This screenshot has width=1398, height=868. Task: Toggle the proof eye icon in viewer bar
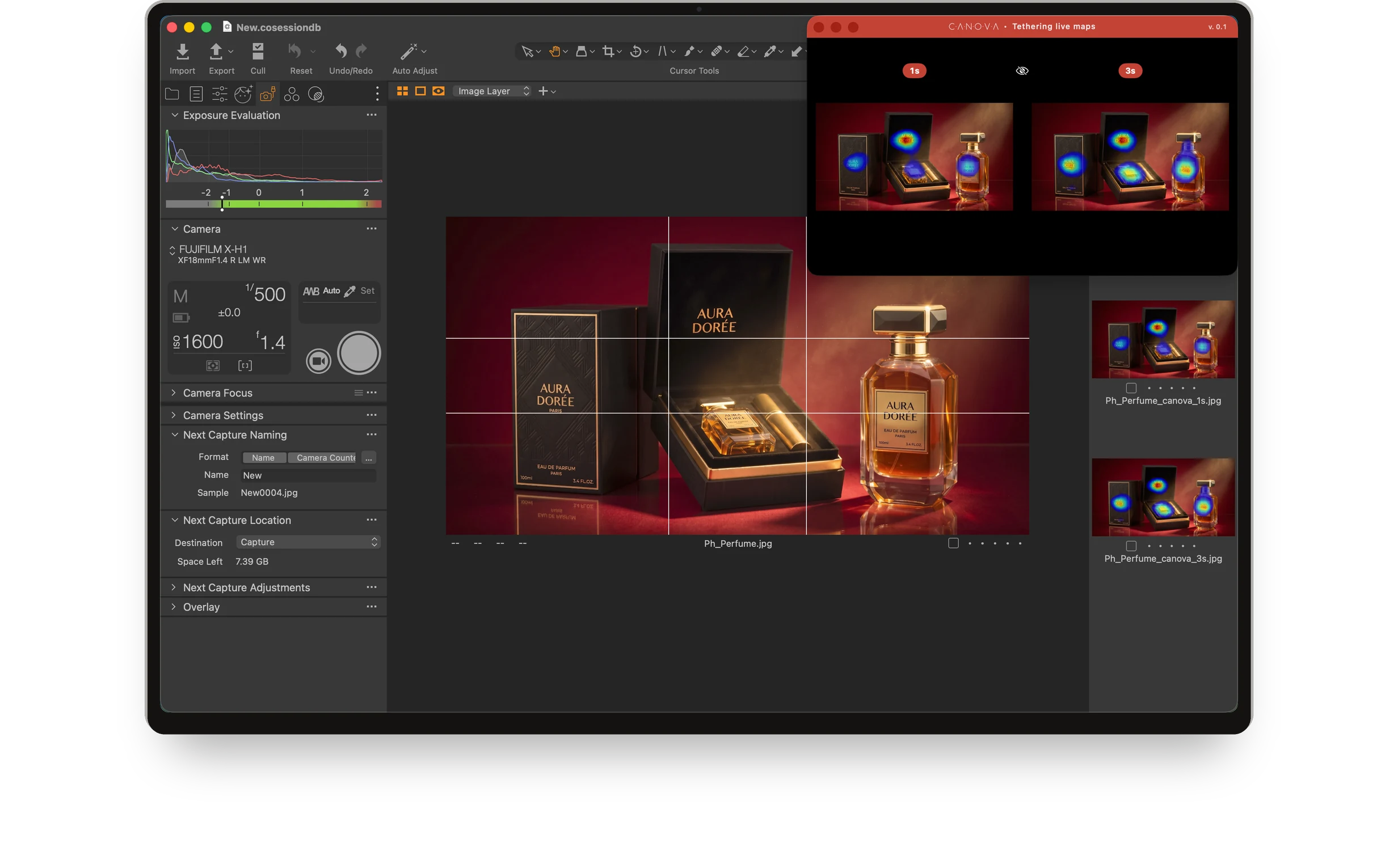coord(439,91)
